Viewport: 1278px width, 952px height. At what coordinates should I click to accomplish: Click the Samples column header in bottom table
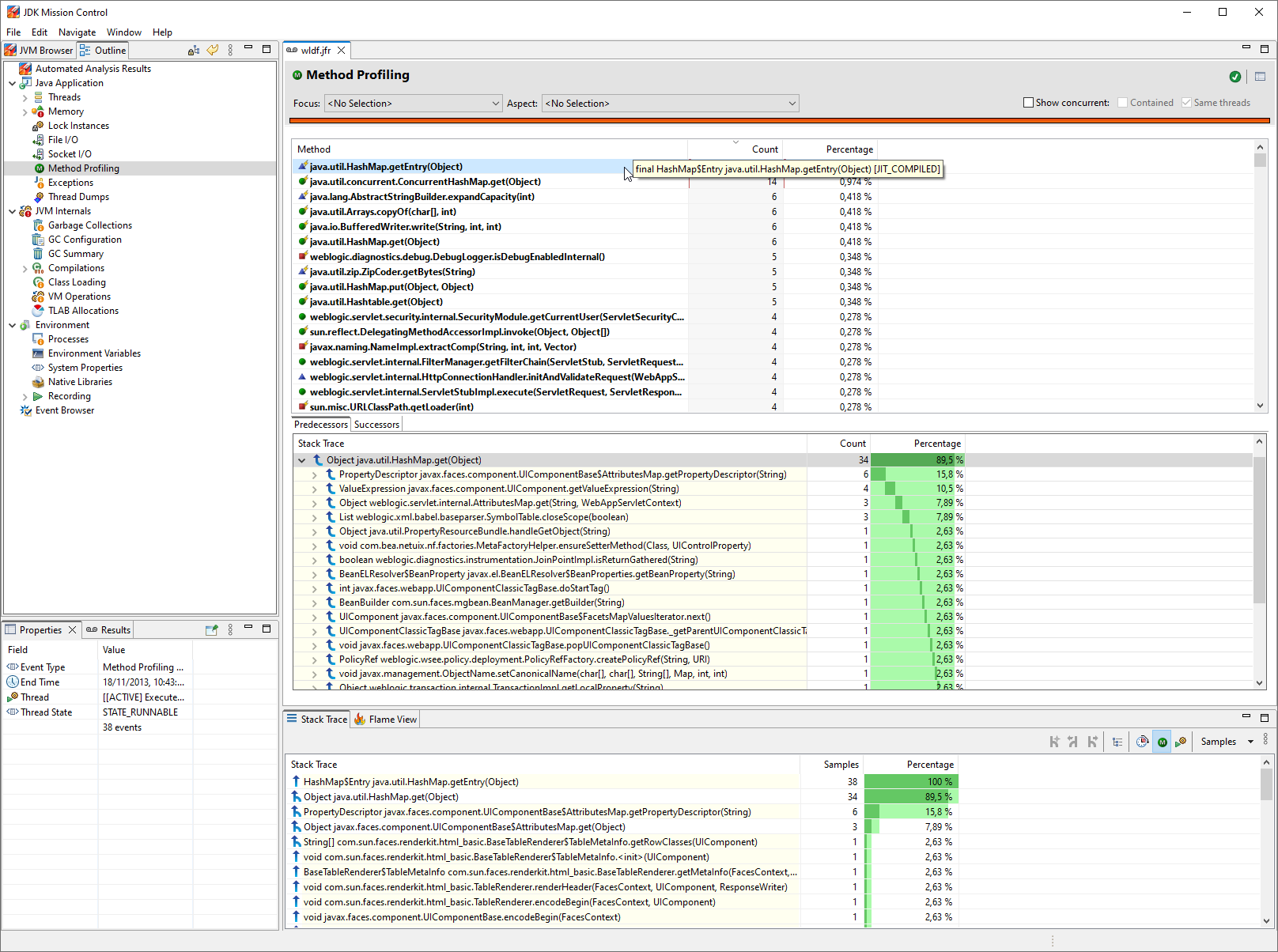pyautogui.click(x=831, y=765)
